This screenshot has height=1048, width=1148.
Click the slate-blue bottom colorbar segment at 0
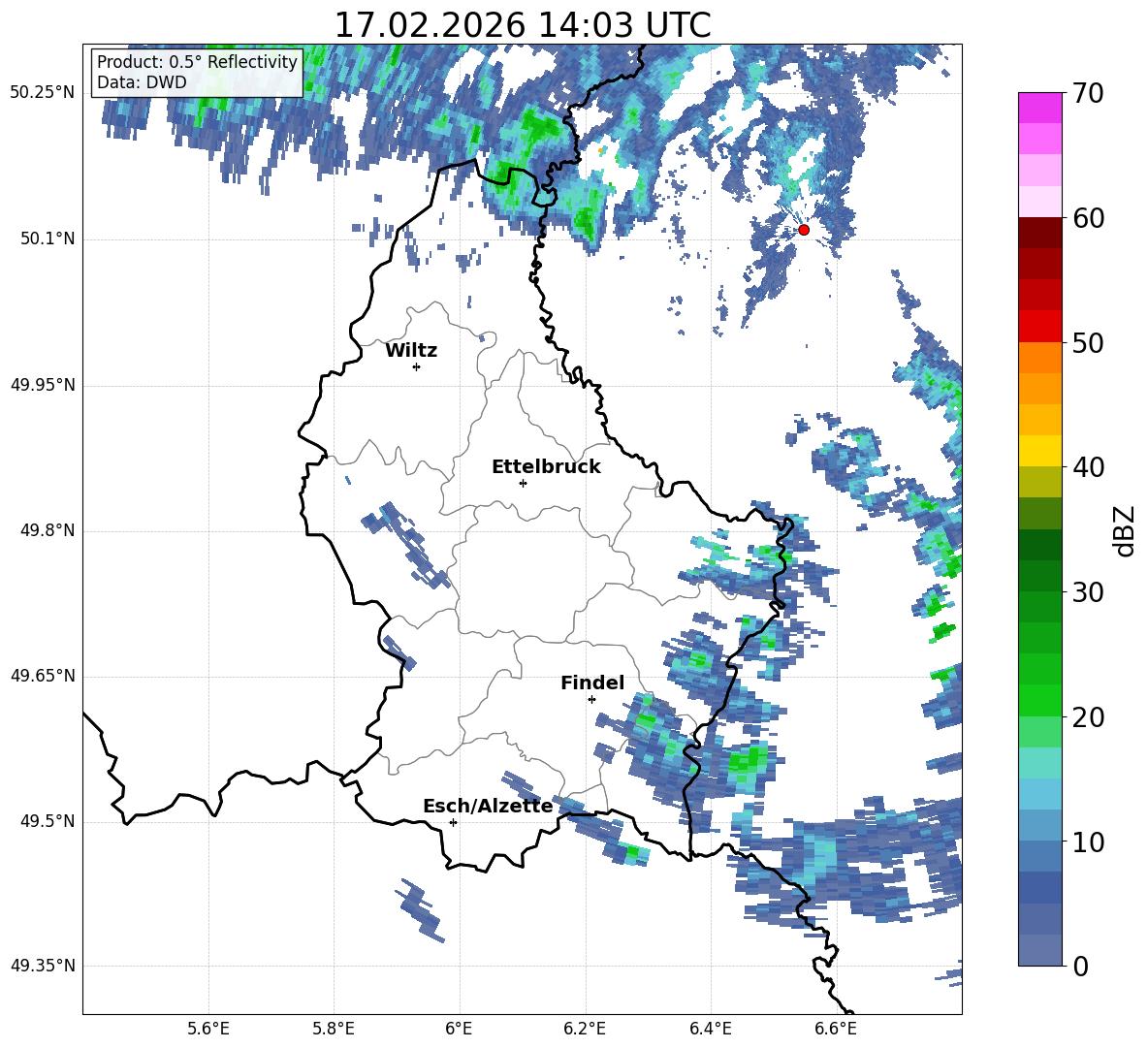(x=1040, y=950)
